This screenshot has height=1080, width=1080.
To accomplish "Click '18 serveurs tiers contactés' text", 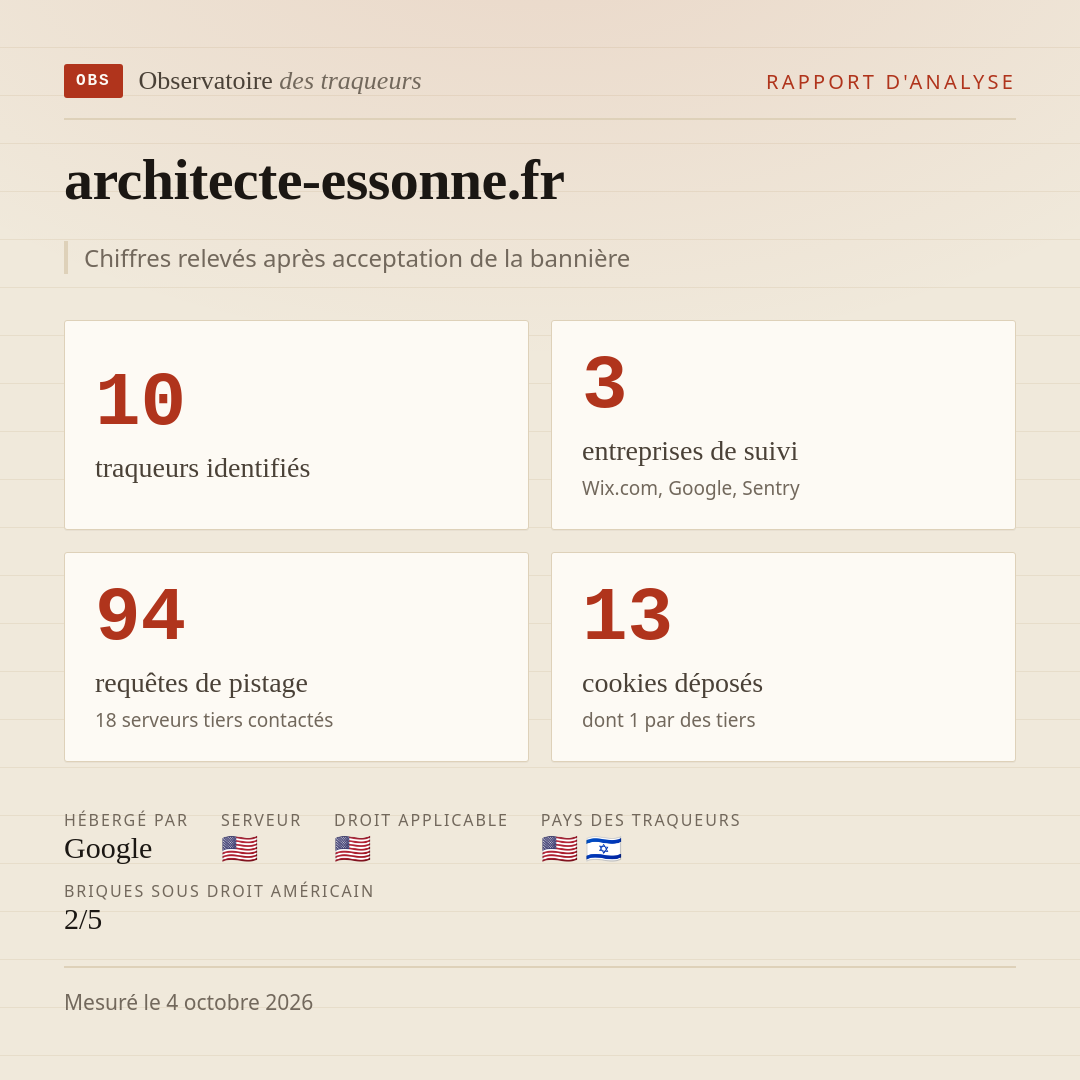I will tap(214, 720).
